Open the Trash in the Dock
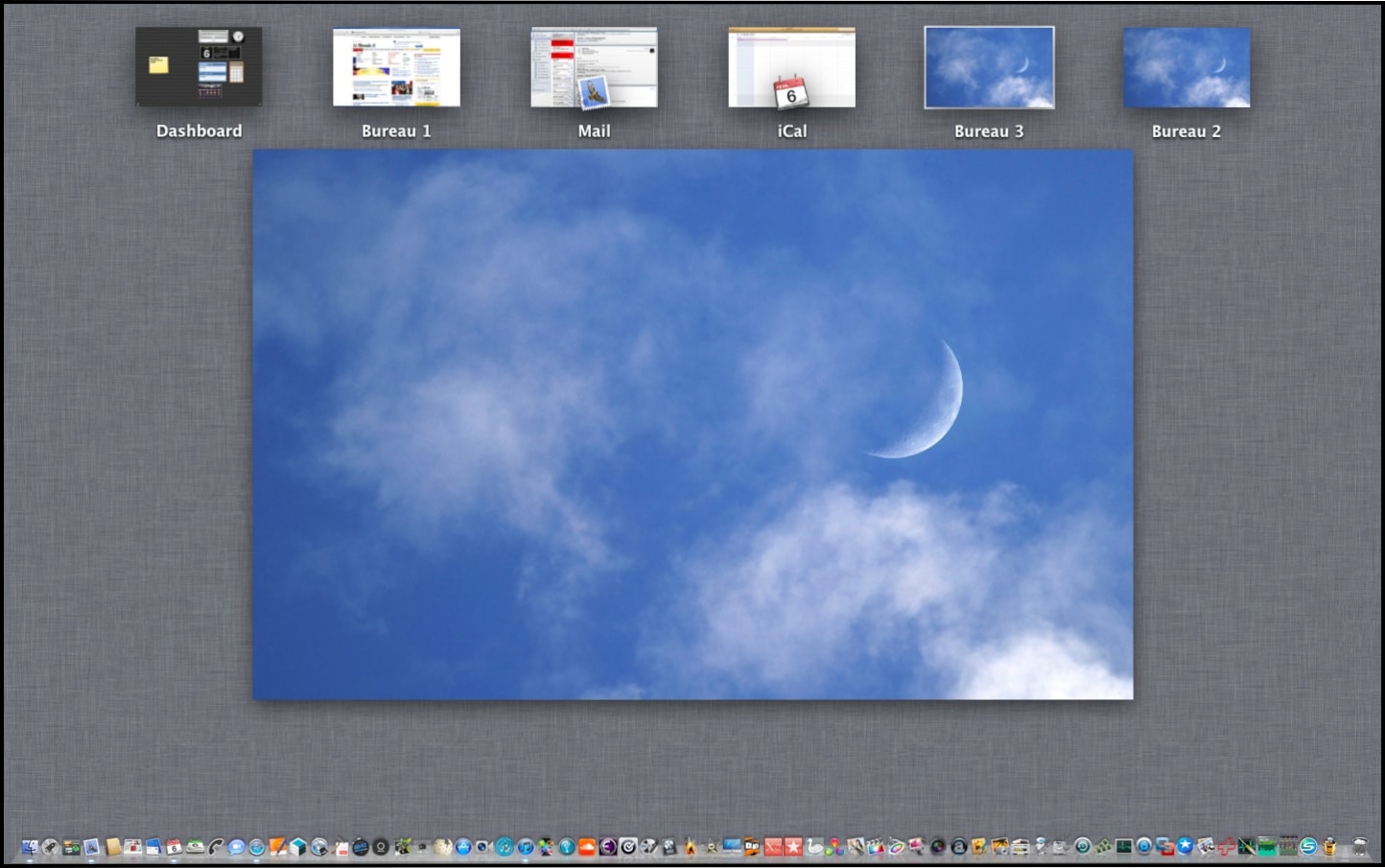 (x=1359, y=847)
